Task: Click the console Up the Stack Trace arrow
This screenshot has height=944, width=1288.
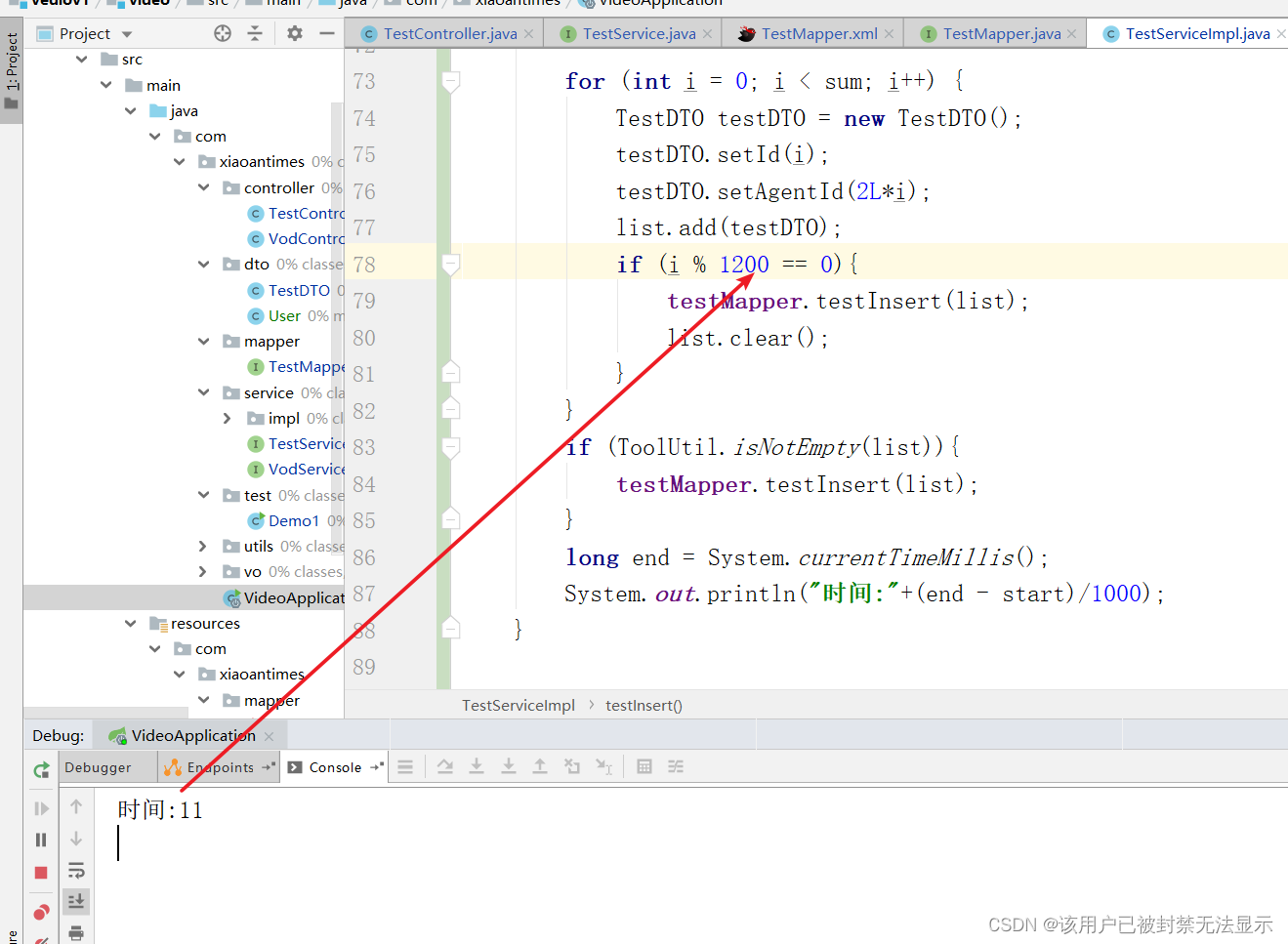Action: click(x=76, y=807)
